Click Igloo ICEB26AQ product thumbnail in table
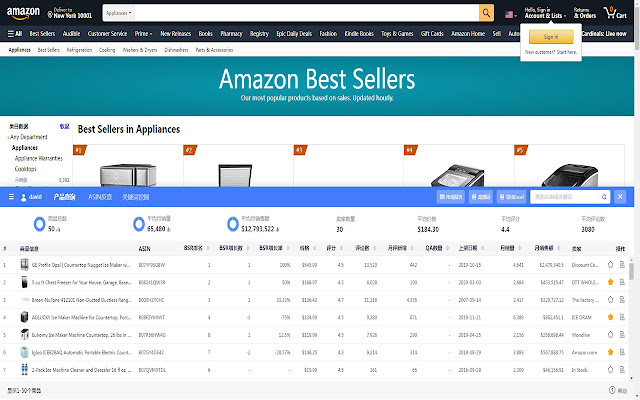 tap(24, 352)
